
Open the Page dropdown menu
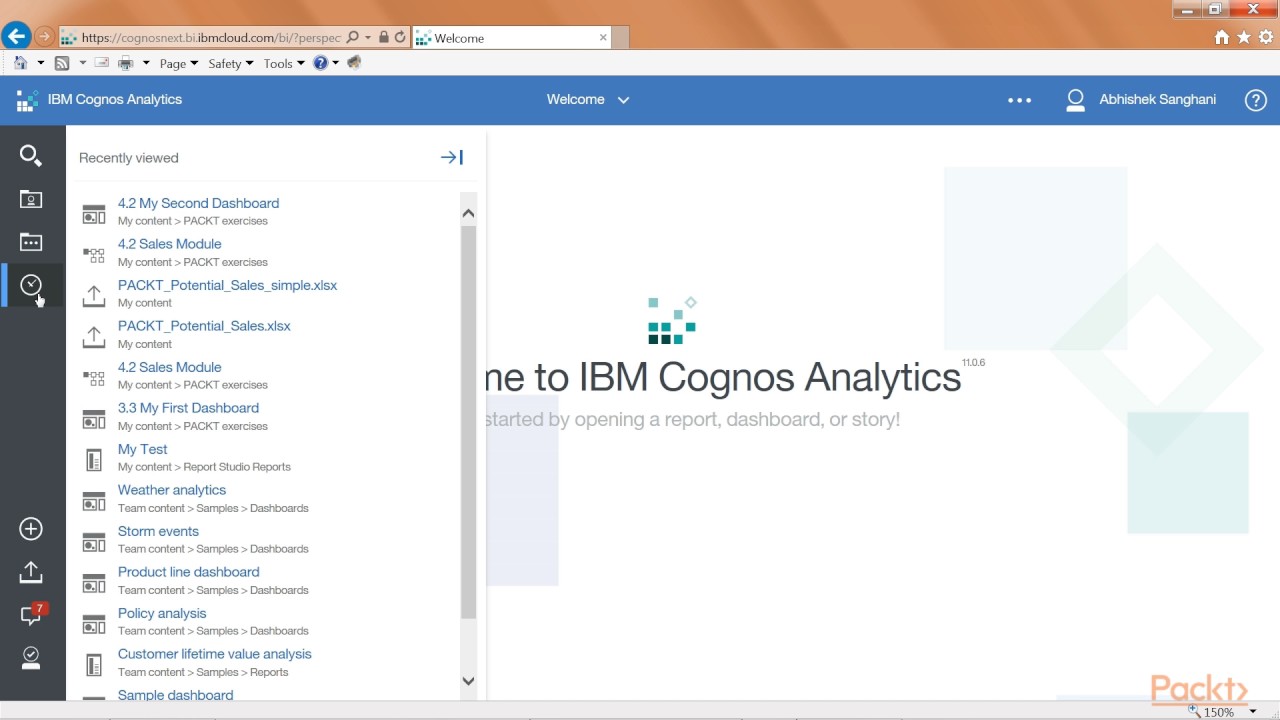coord(179,63)
